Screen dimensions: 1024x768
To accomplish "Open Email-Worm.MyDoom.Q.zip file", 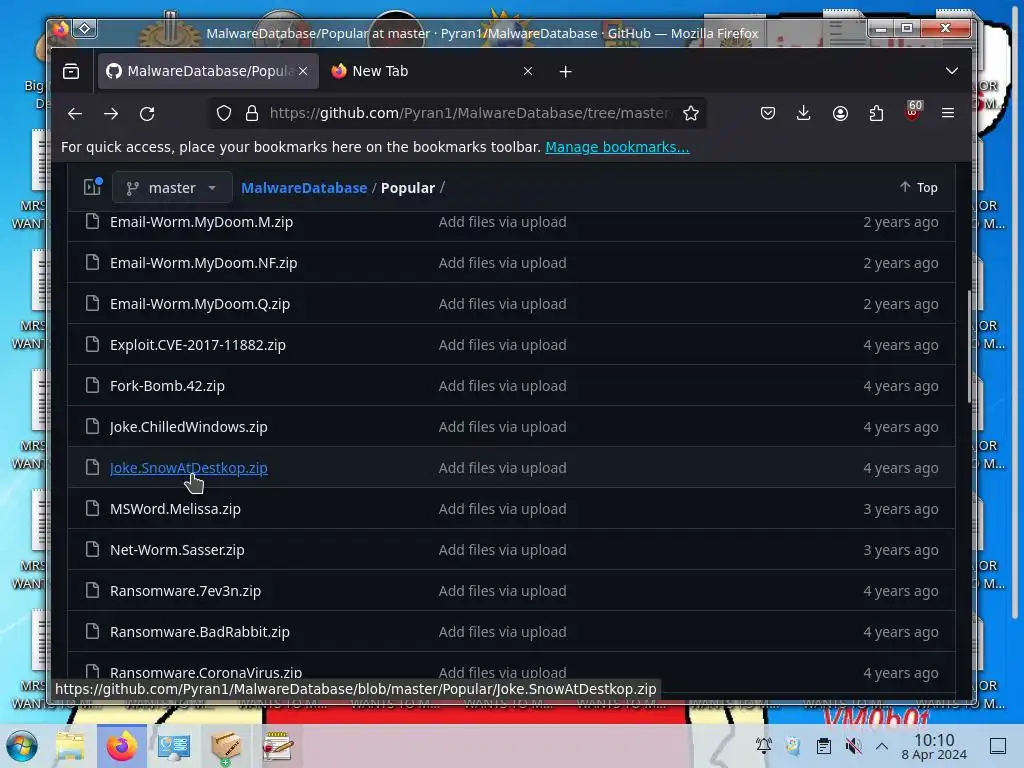I will pyautogui.click(x=200, y=304).
